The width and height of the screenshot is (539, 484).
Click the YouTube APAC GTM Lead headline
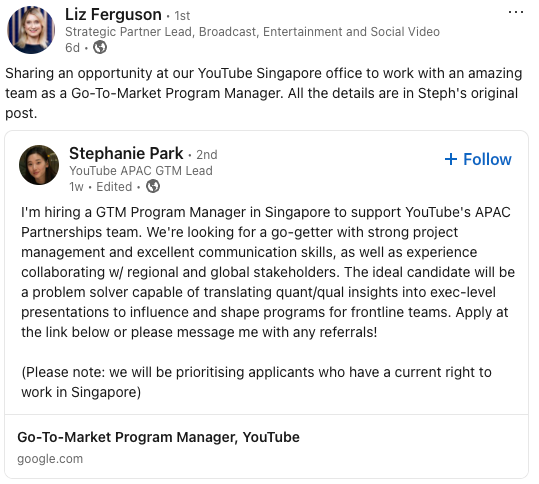[141, 171]
